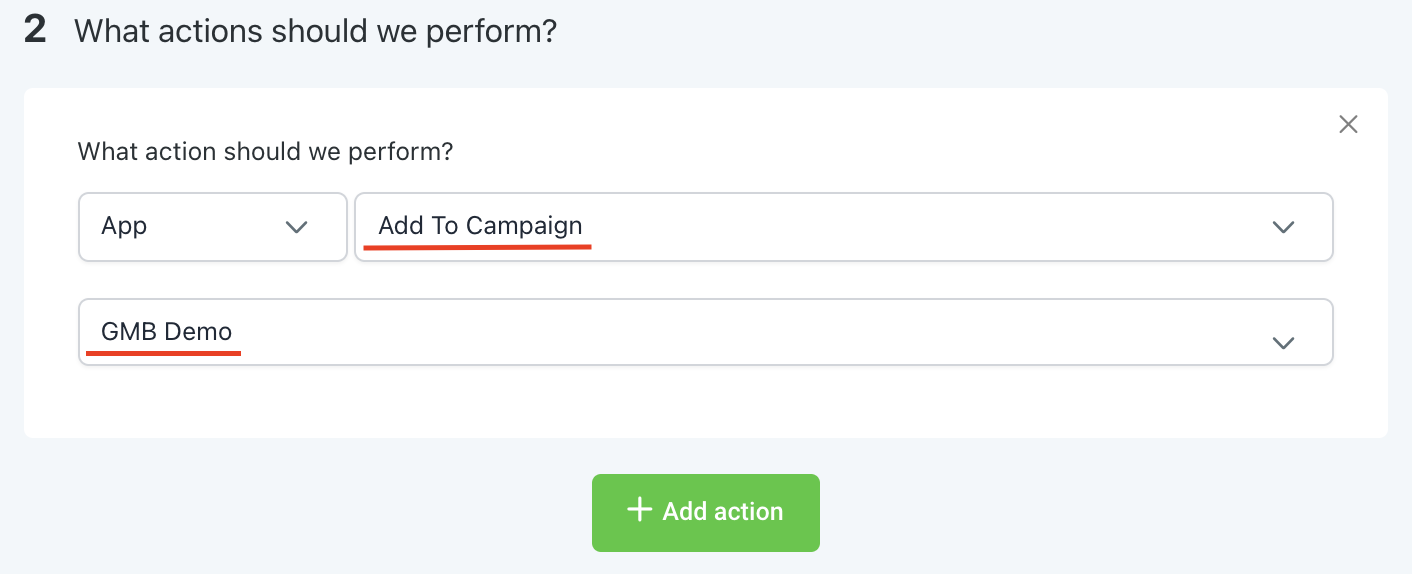This screenshot has height=574, width=1412.
Task: Click the red underline below GMB Demo
Action: click(x=164, y=352)
